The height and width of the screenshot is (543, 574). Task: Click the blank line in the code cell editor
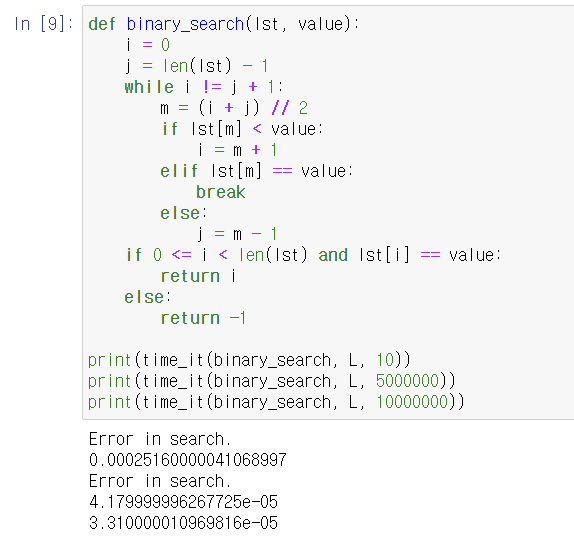pyautogui.click(x=328, y=339)
